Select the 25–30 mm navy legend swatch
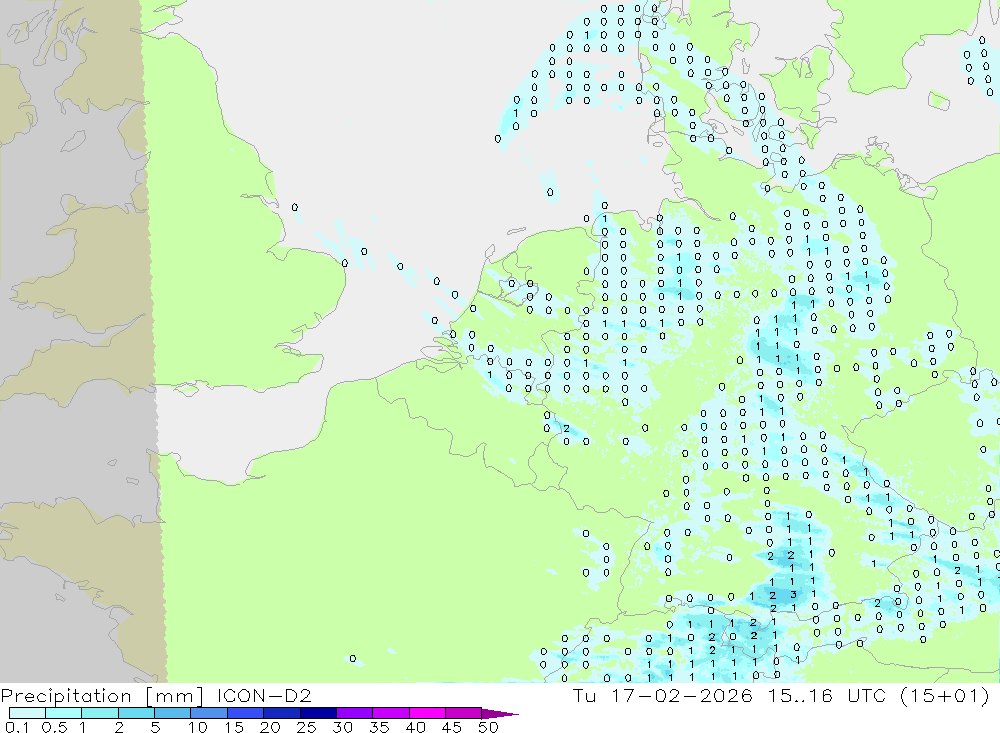This screenshot has height=733, width=1000. (318, 713)
